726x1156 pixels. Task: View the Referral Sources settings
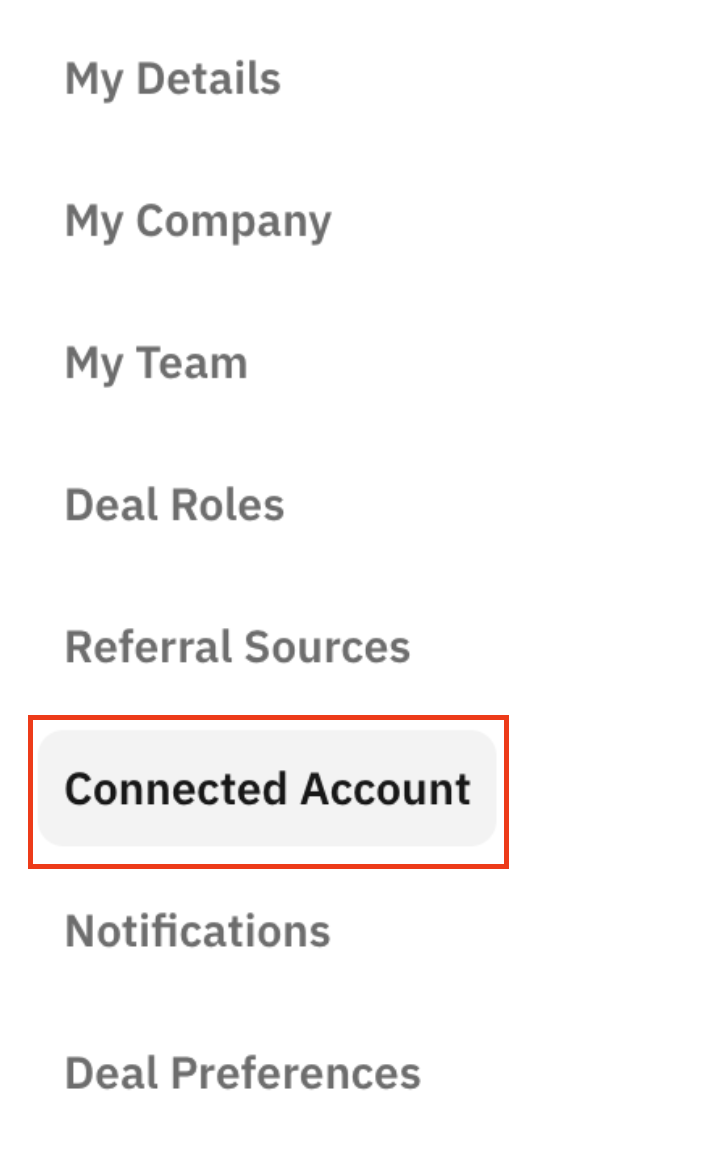point(237,647)
